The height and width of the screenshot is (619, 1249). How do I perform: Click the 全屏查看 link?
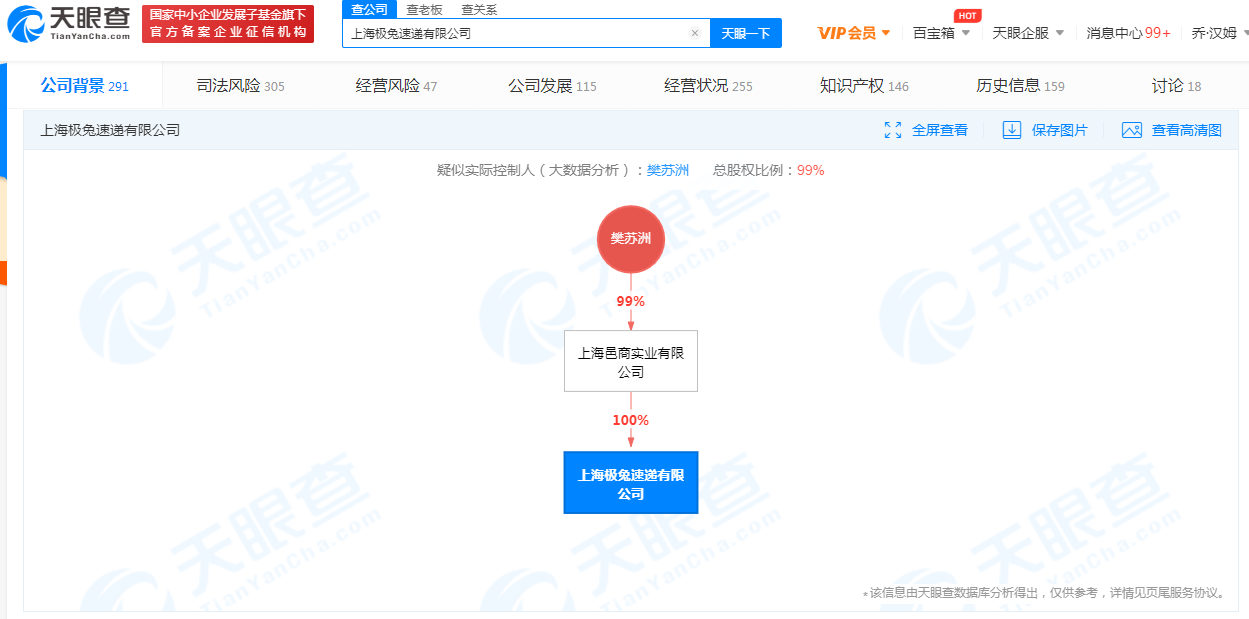point(940,130)
